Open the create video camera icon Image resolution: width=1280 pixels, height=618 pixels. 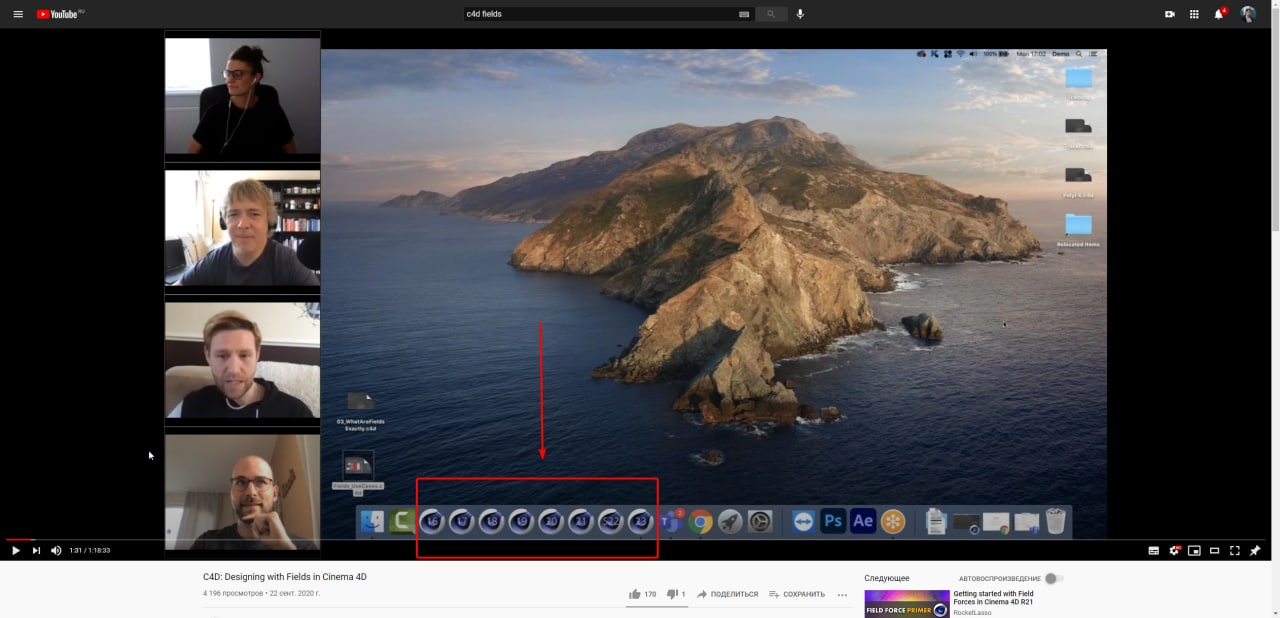[x=1169, y=14]
